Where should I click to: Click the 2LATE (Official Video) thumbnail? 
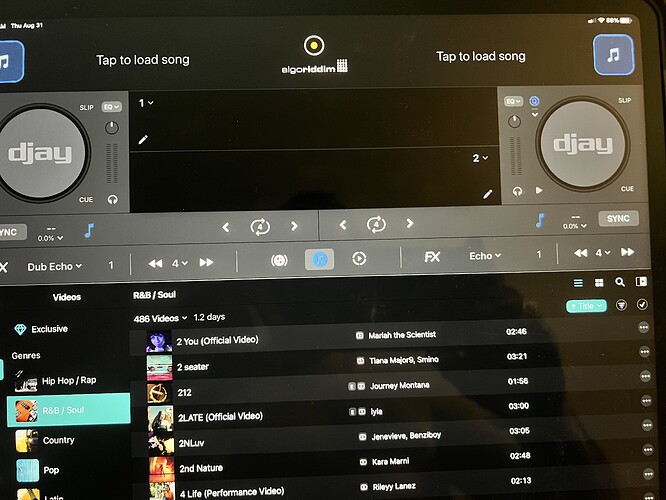pyautogui.click(x=160, y=419)
